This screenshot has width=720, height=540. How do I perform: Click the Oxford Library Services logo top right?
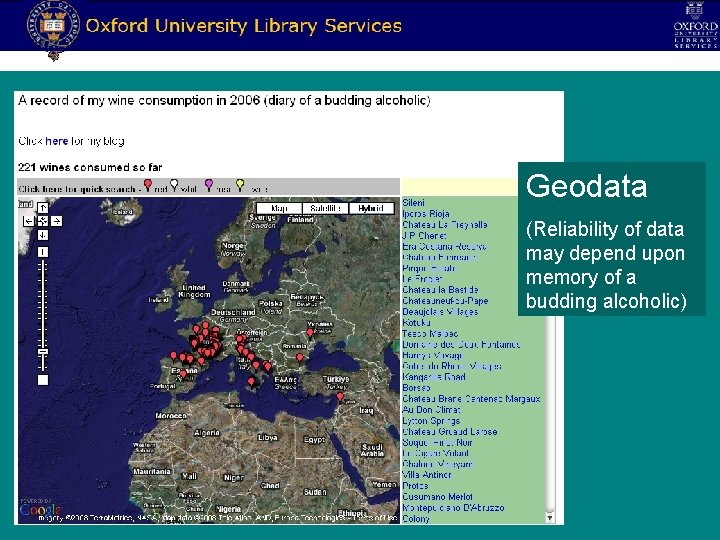coord(695,25)
